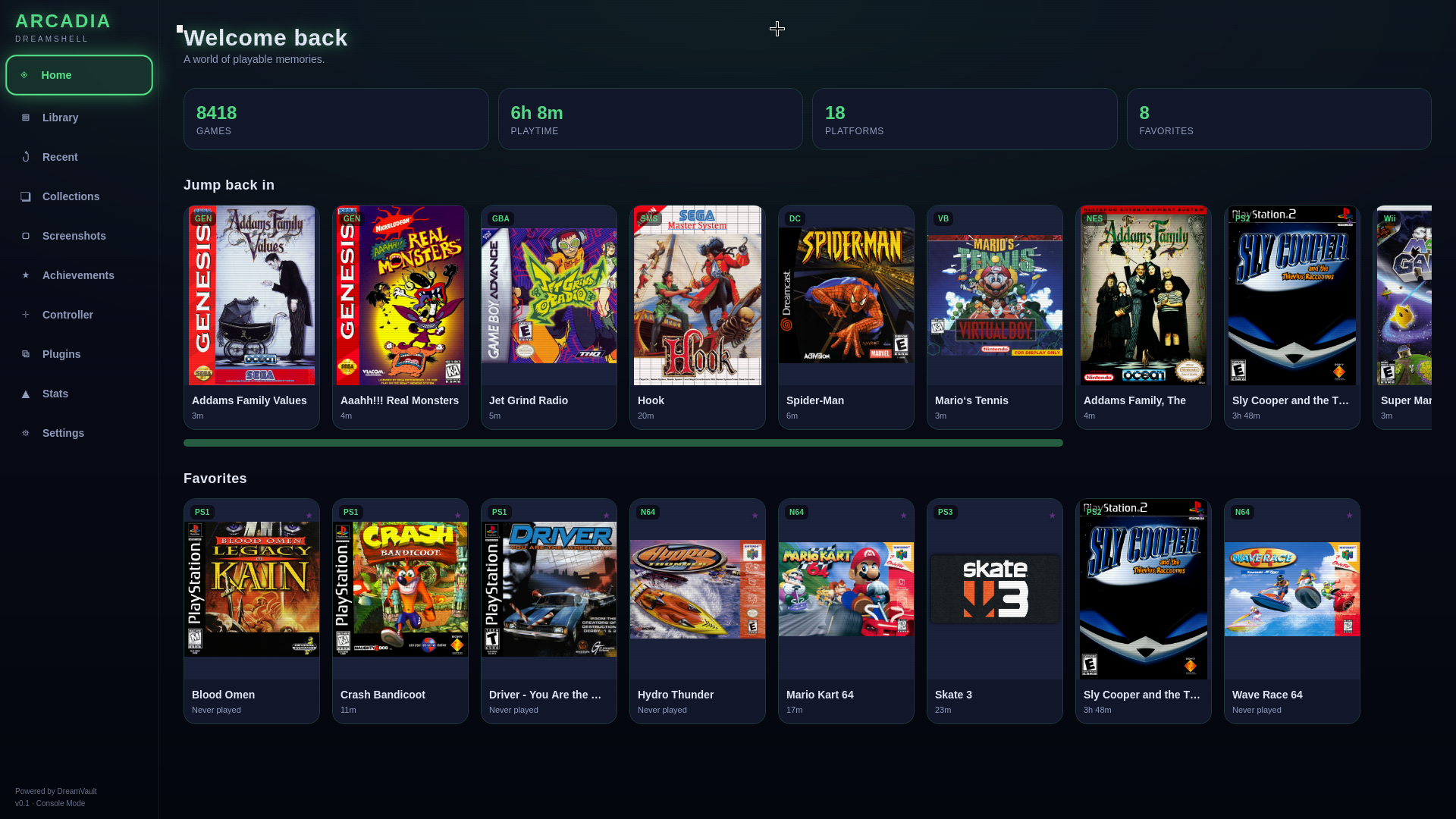Open Mario's Tennis Virtual Boy card
The width and height of the screenshot is (1456, 819).
995,317
